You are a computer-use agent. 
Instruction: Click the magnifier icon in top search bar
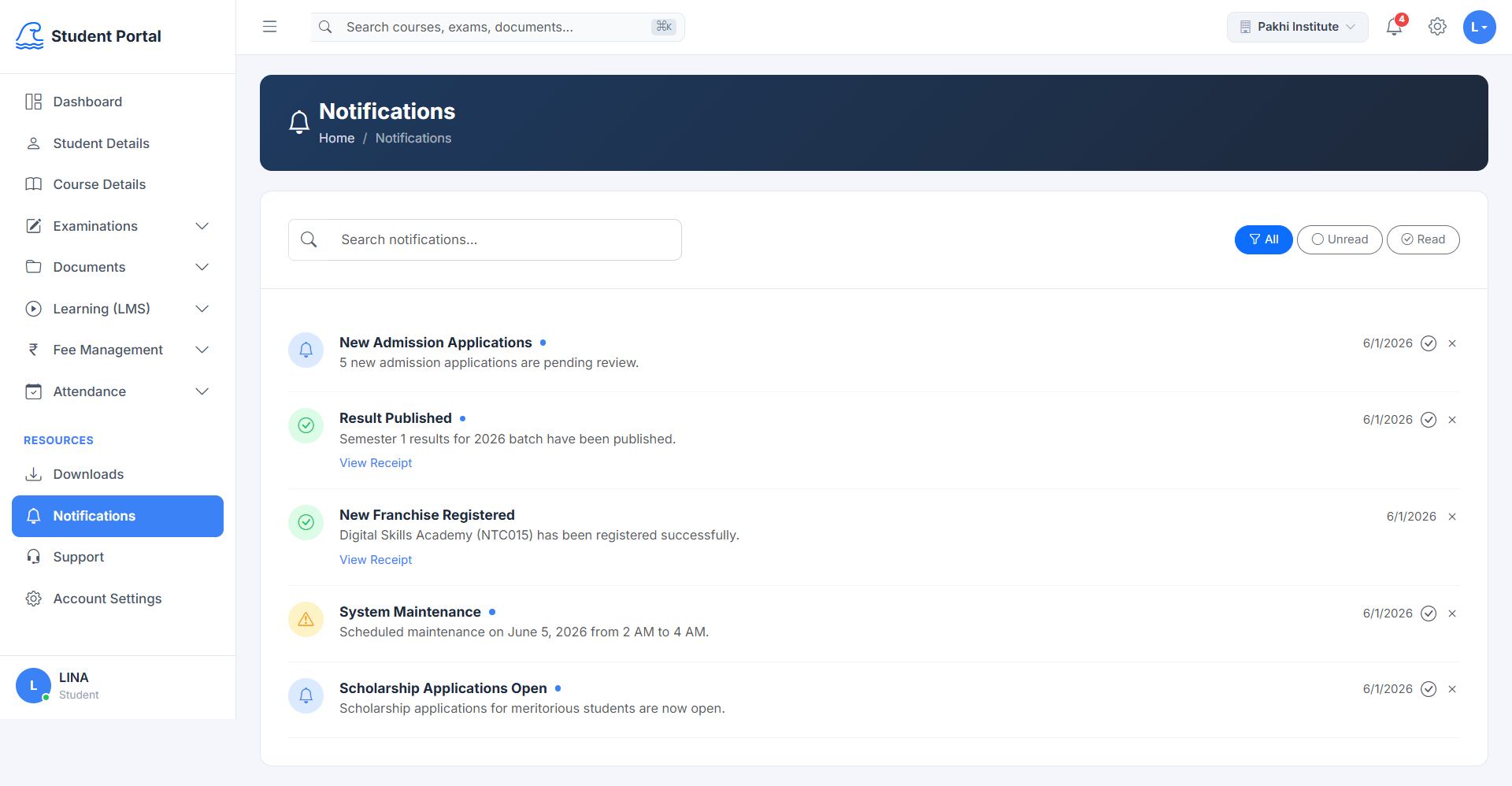(325, 27)
